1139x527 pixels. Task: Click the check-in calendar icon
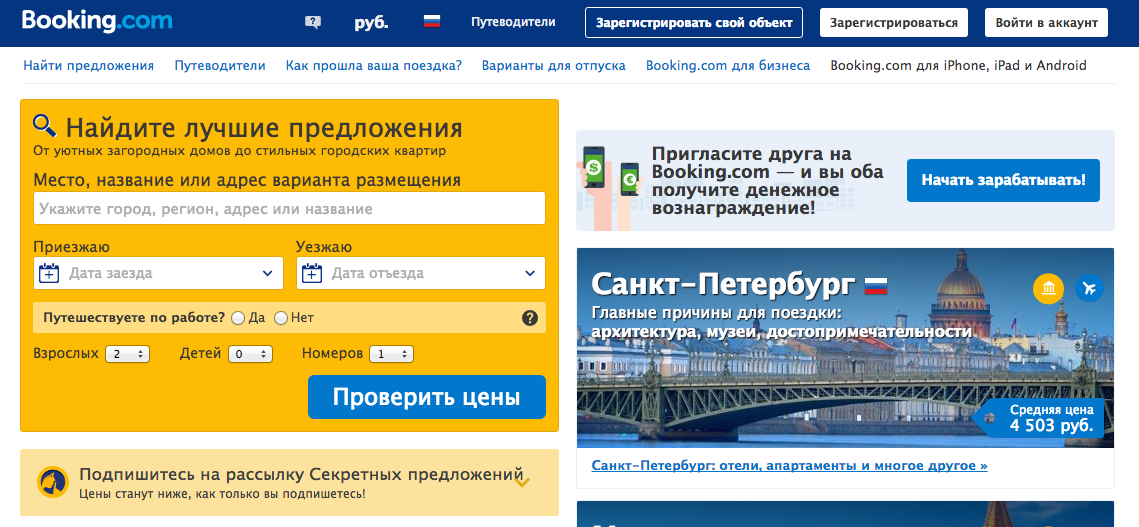pyautogui.click(x=49, y=273)
